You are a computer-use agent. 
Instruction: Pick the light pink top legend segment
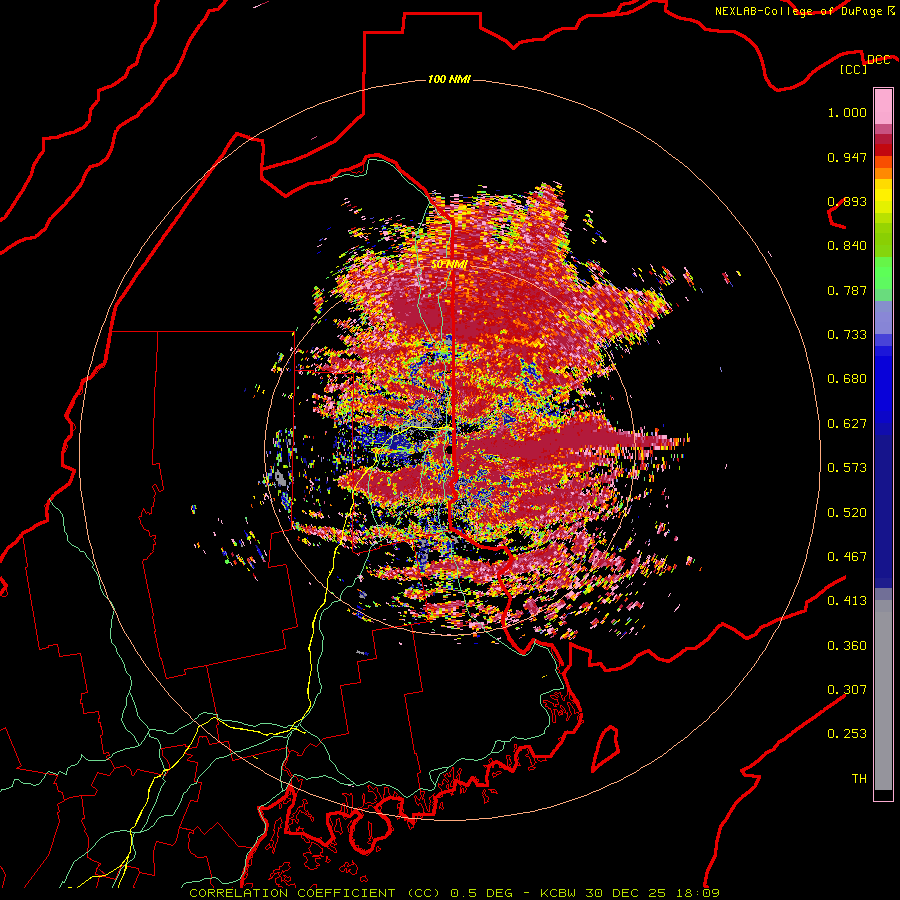(883, 107)
